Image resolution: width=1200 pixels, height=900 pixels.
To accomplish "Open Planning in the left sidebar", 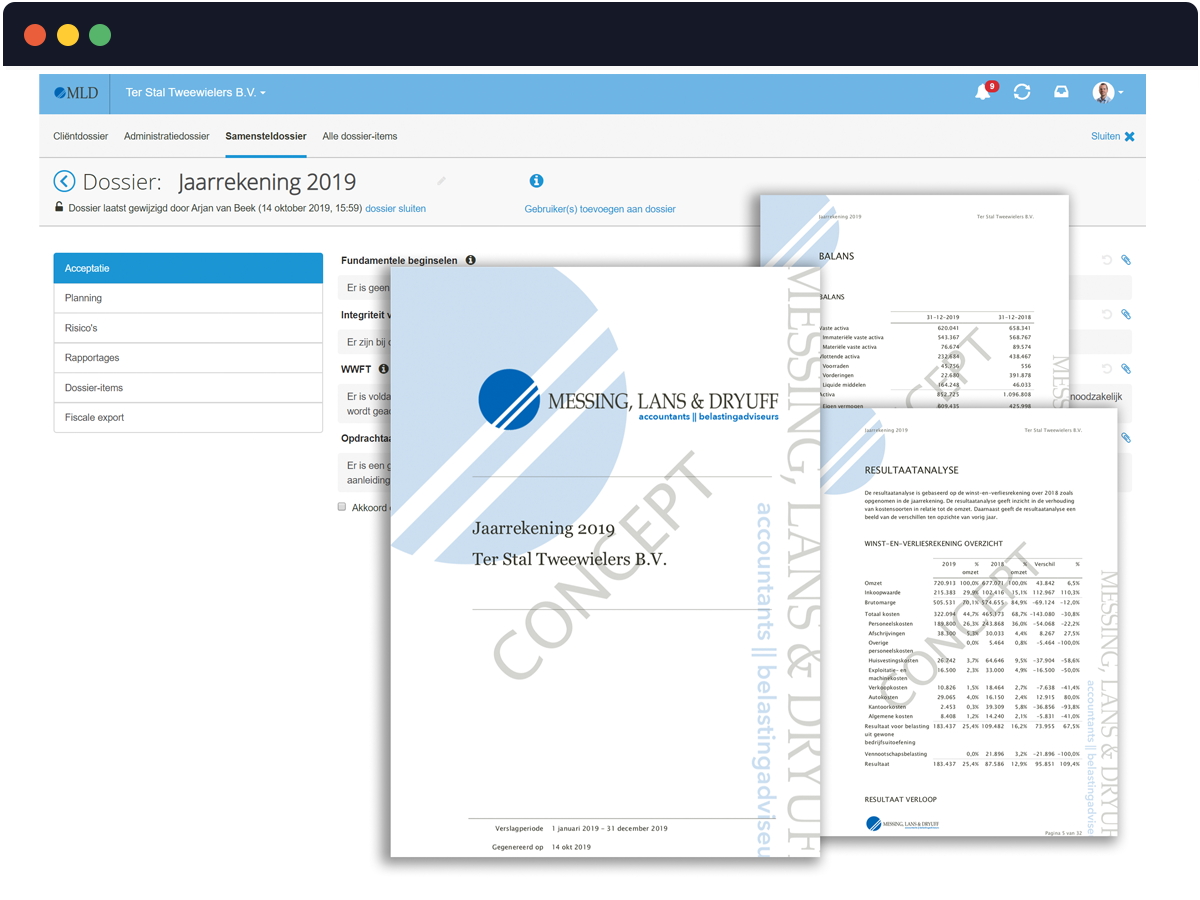I will [x=188, y=298].
